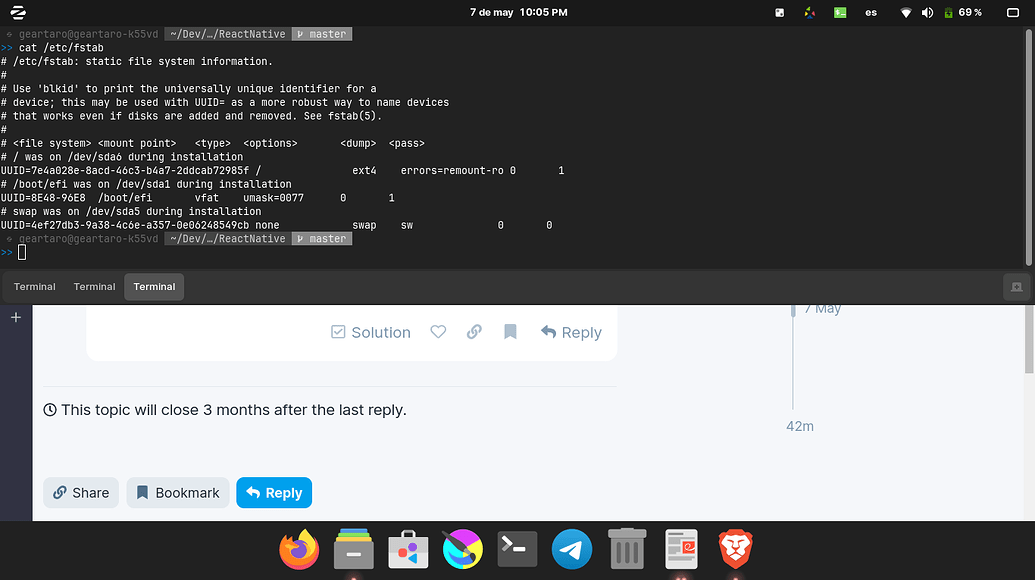Open the document viewer dock icon
The height and width of the screenshot is (580, 1035).
(681, 549)
